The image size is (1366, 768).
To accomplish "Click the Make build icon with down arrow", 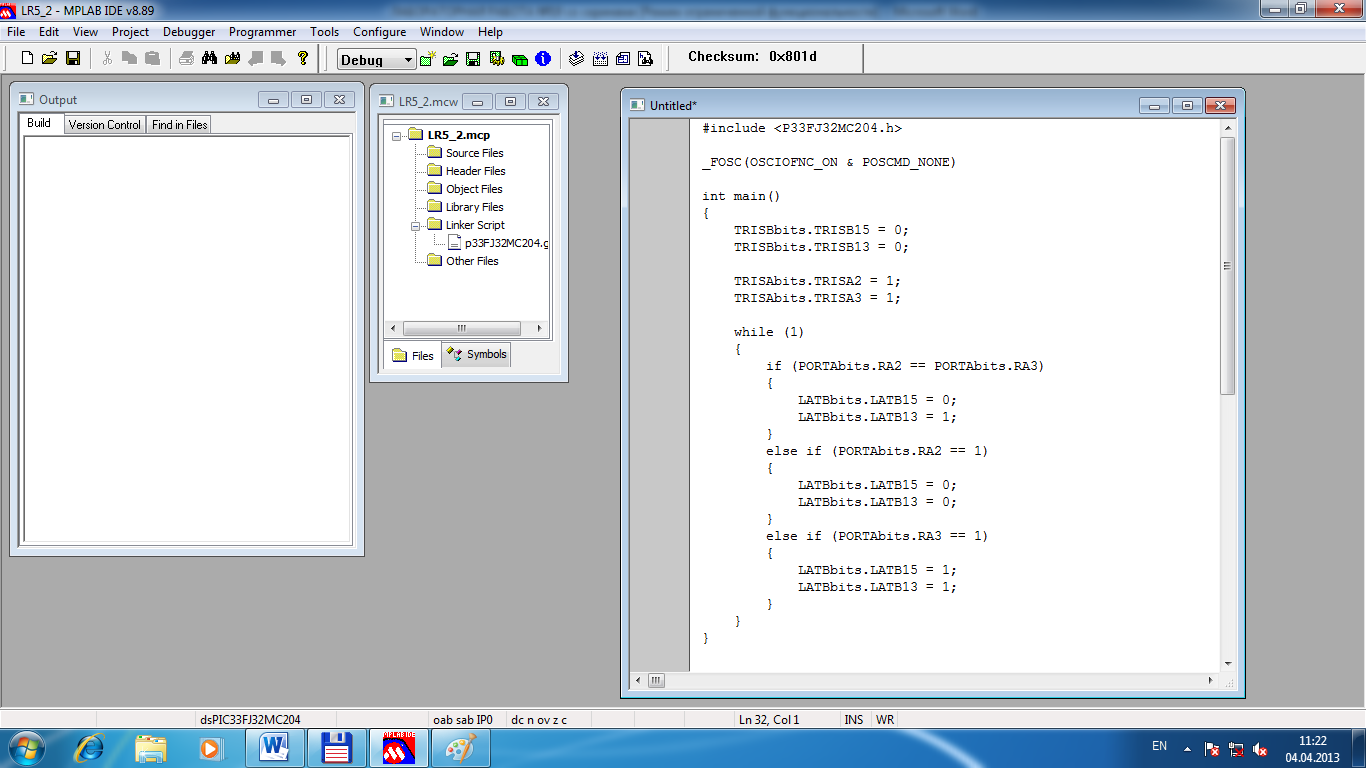I will pos(577,59).
